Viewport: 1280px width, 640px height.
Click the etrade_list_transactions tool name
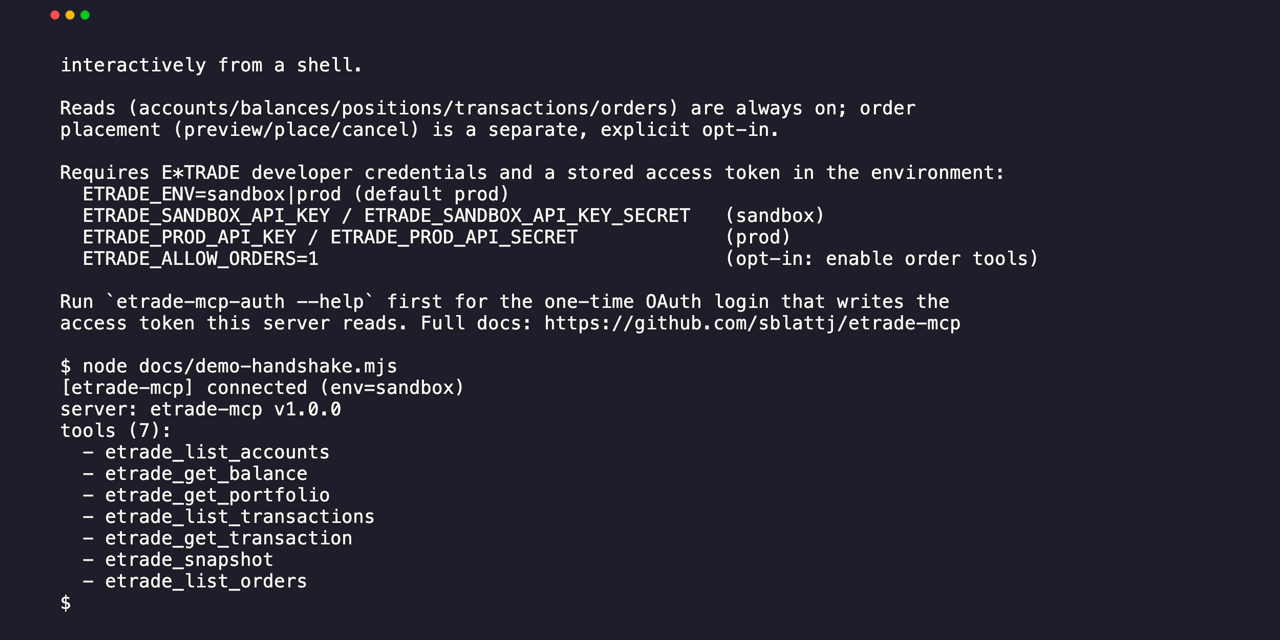(240, 517)
